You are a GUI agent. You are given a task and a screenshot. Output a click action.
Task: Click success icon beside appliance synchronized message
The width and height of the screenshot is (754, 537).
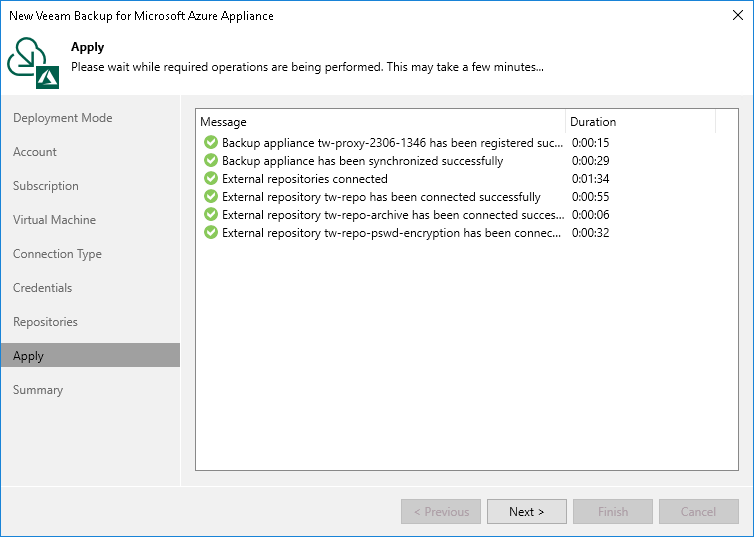210,161
